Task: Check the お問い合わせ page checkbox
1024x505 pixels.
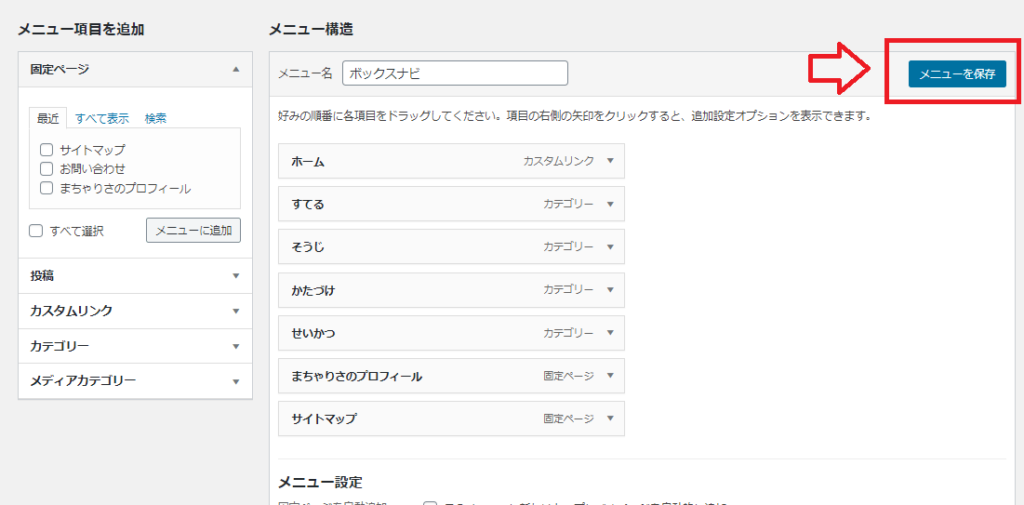Action: pyautogui.click(x=46, y=169)
